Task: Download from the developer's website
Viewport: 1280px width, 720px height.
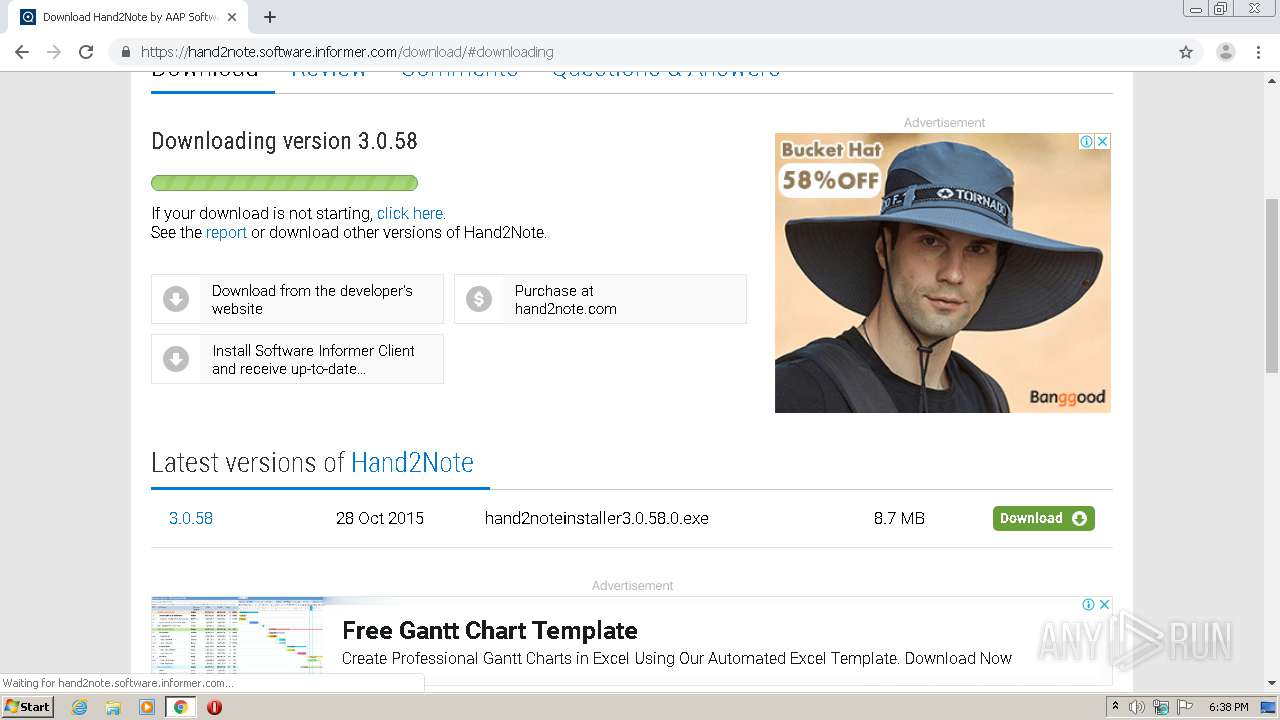Action: [297, 299]
